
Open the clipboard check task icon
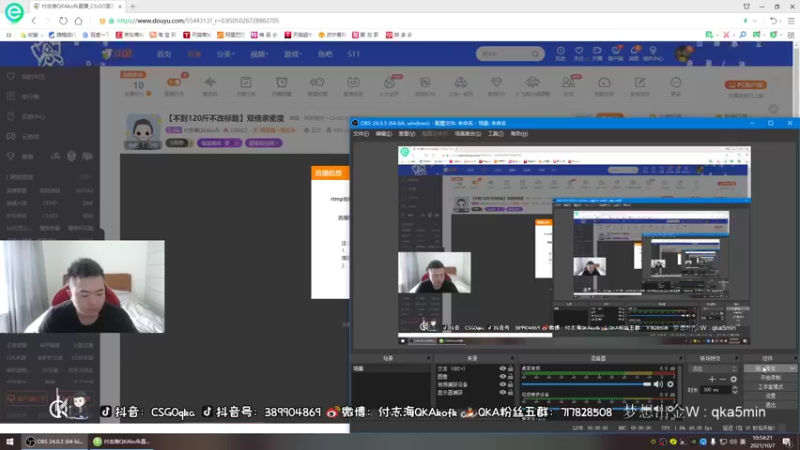click(x=245, y=82)
